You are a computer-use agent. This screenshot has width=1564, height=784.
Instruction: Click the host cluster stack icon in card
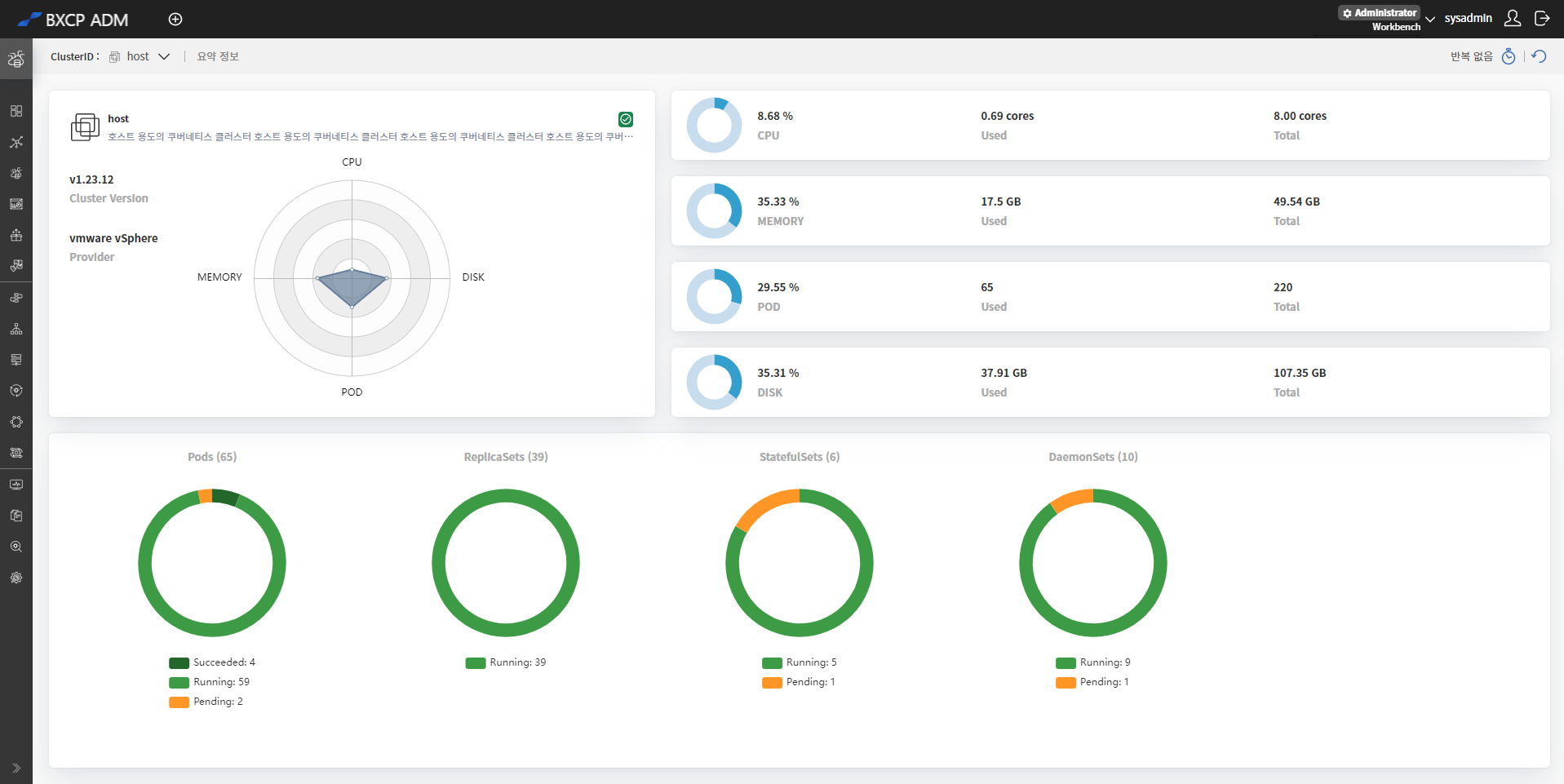(85, 127)
